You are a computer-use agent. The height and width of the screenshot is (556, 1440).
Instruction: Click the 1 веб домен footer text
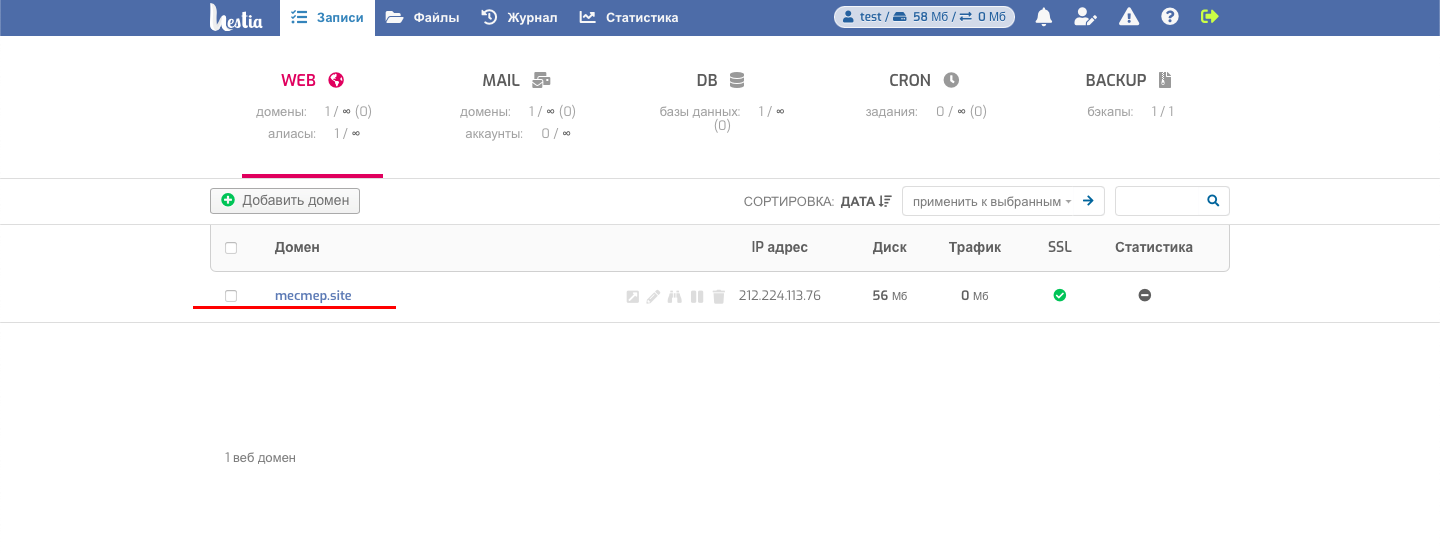[x=260, y=458]
